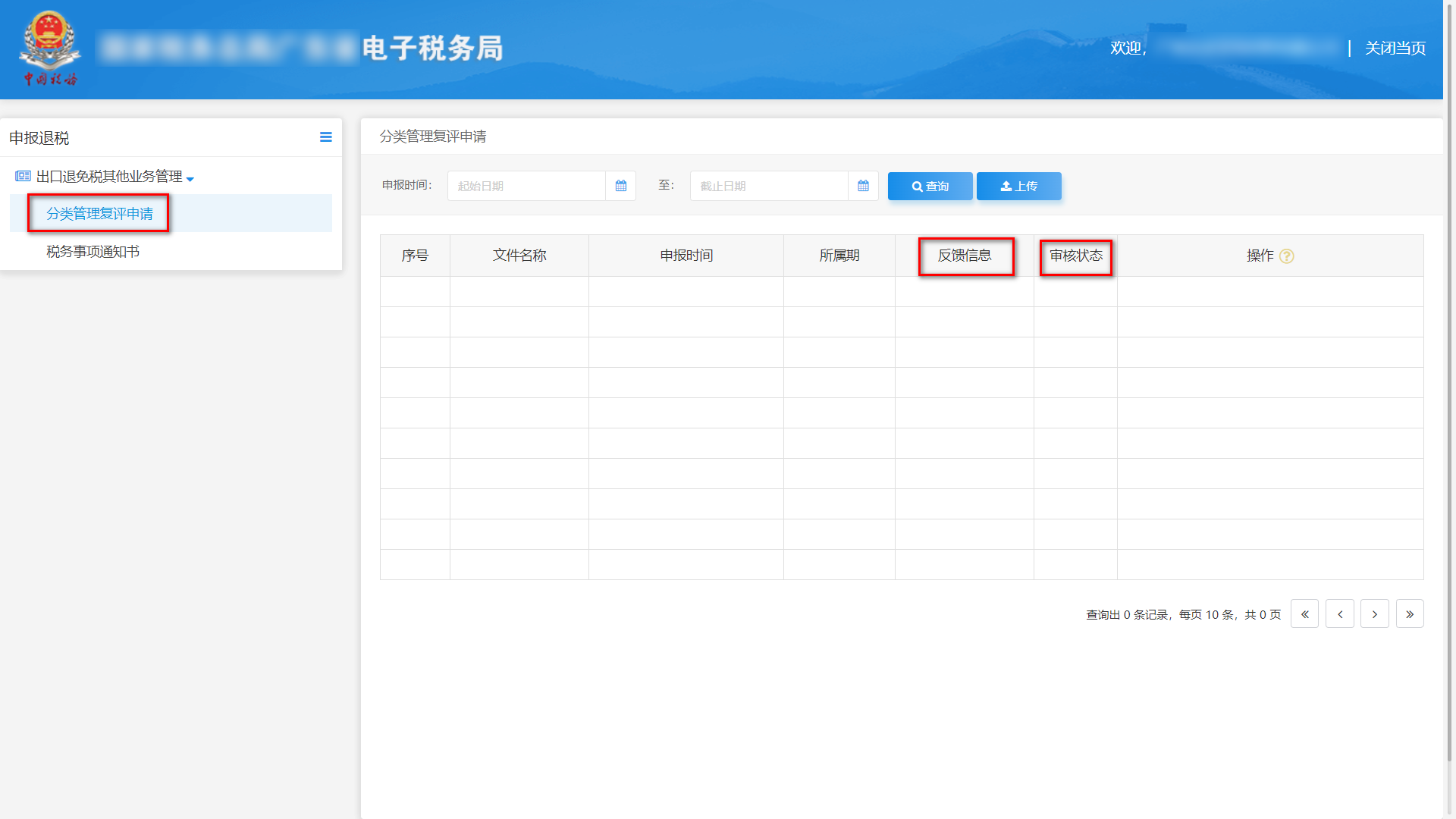Click the 上传 upload button
The height and width of the screenshot is (819, 1456).
(x=1018, y=186)
